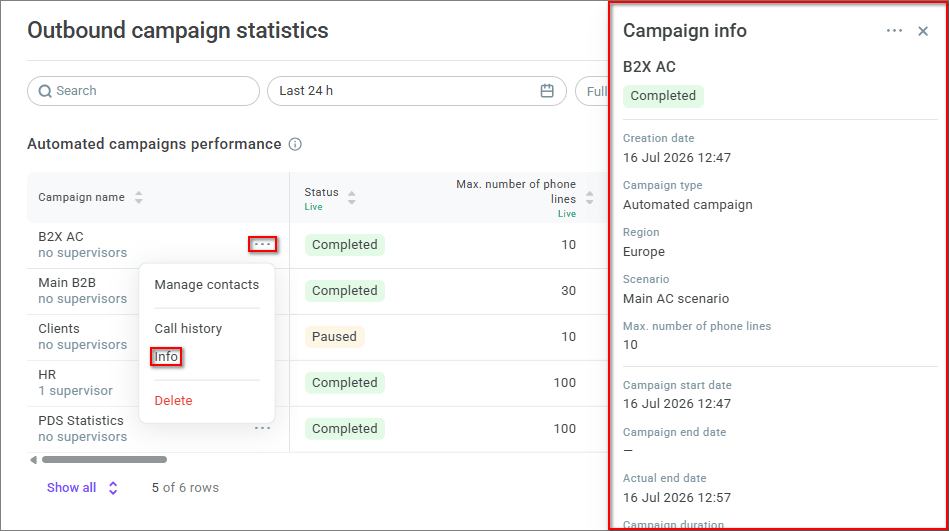This screenshot has width=949, height=531.
Task: Sort table by Campaign name
Action: point(139,197)
